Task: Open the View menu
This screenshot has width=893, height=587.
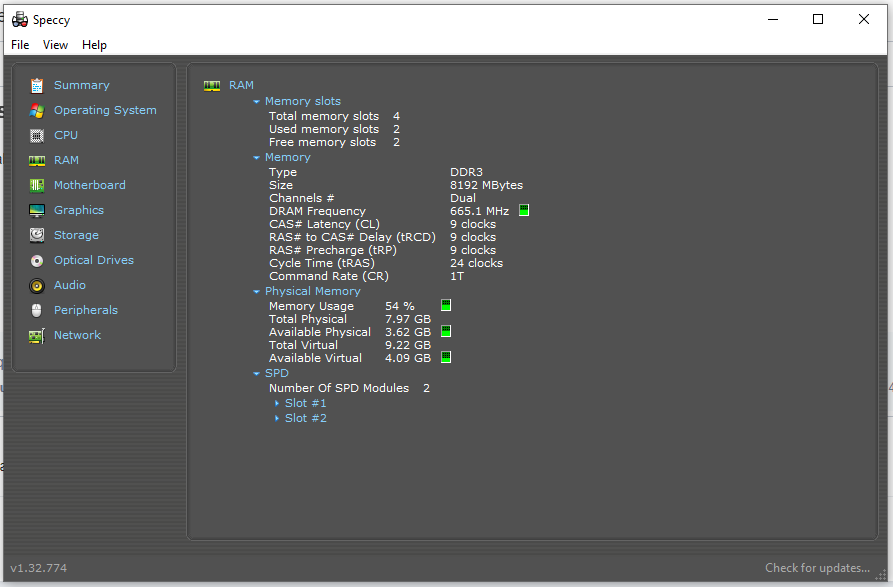Action: click(x=55, y=45)
